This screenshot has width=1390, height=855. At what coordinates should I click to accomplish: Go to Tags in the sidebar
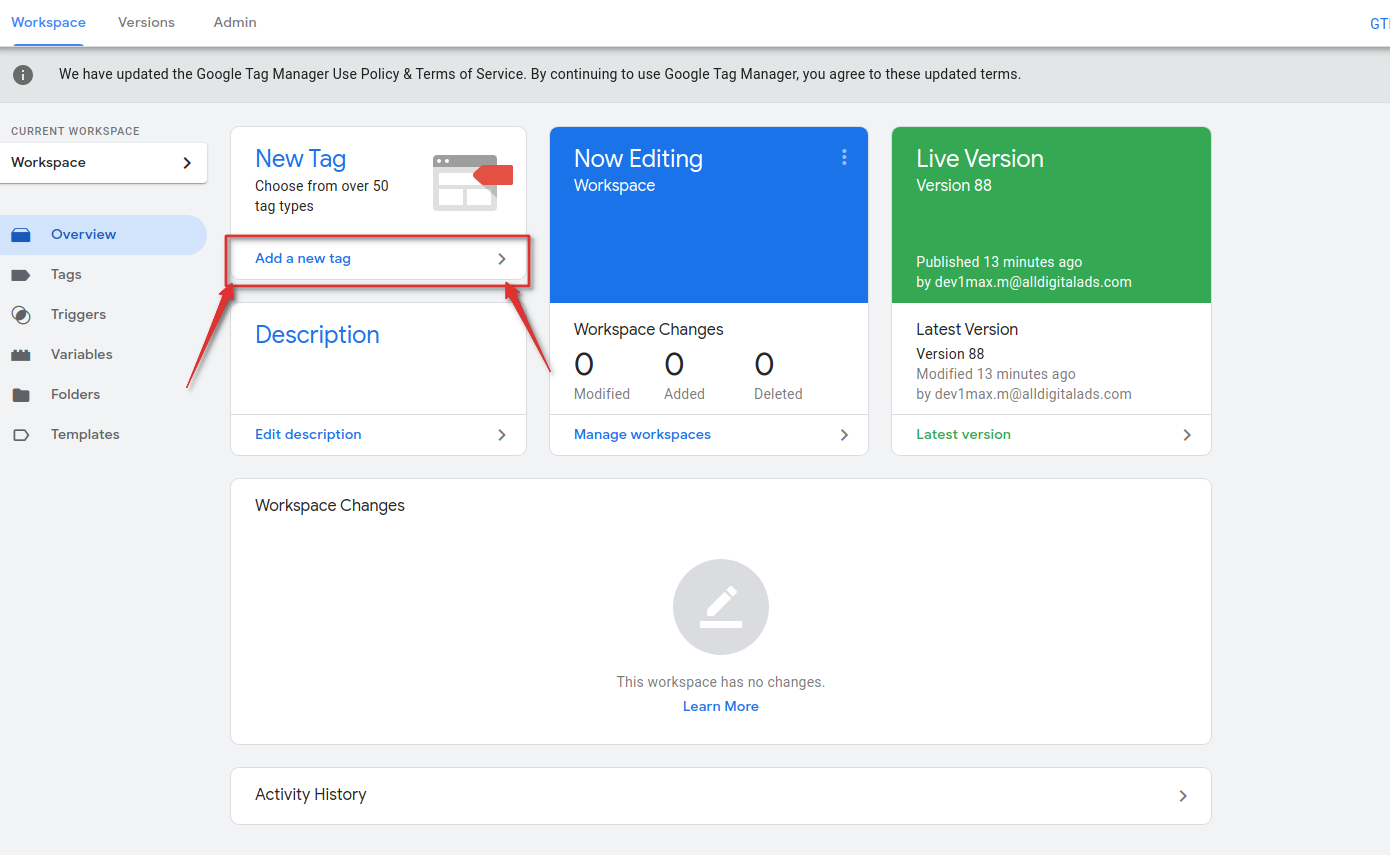[103, 275]
